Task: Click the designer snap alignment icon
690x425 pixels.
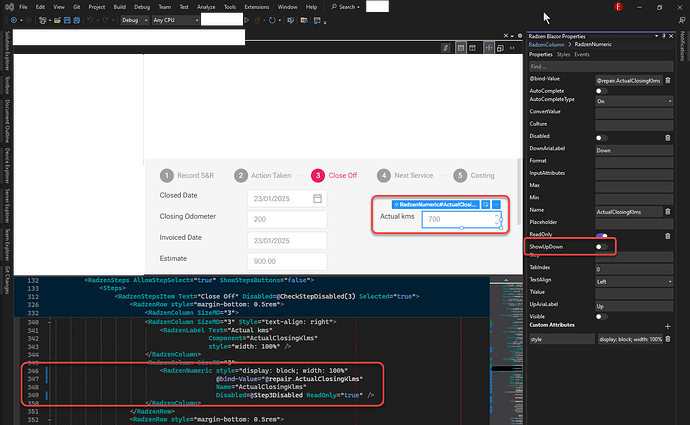Action: pyautogui.click(x=489, y=48)
